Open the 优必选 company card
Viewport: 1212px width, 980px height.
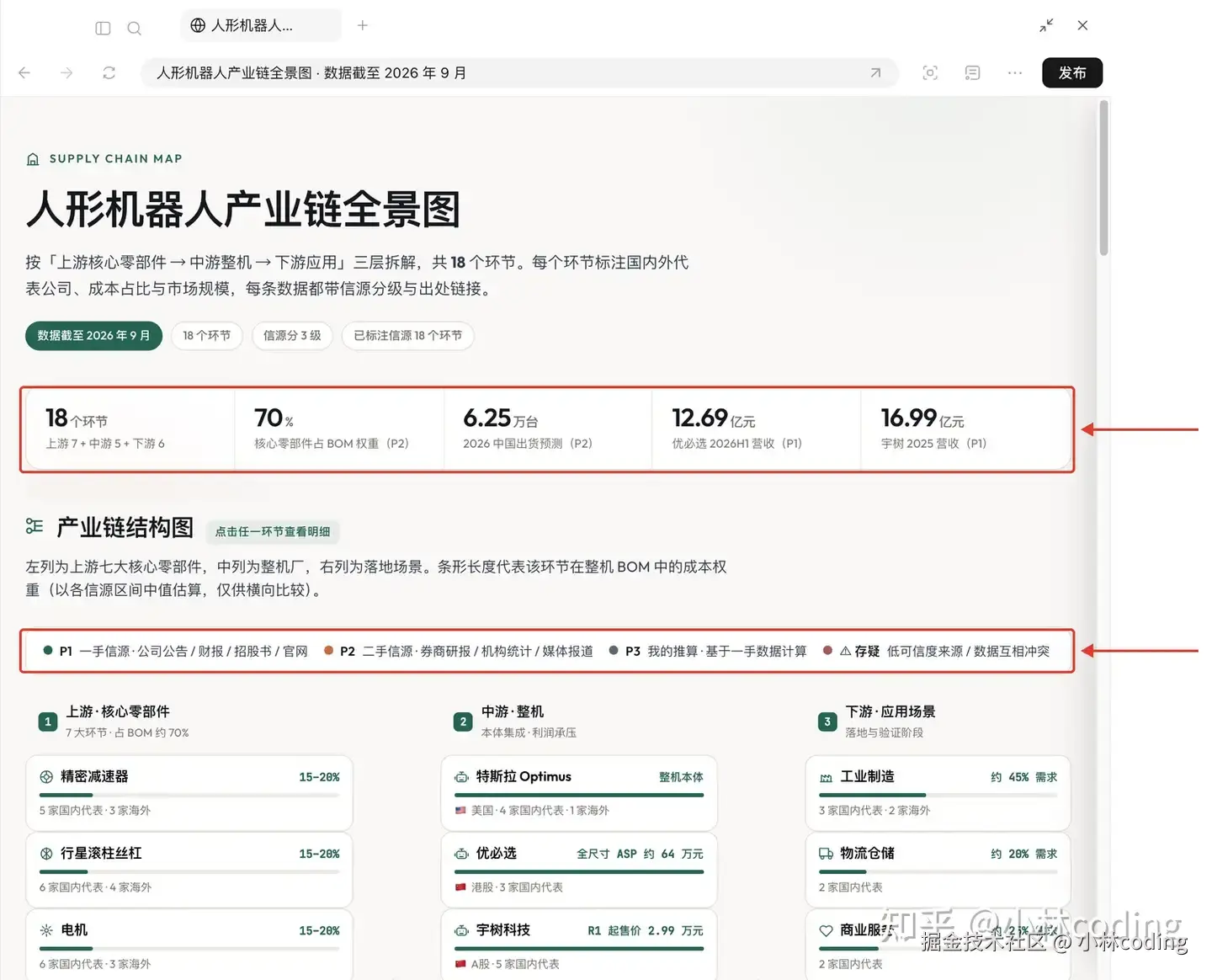(579, 868)
